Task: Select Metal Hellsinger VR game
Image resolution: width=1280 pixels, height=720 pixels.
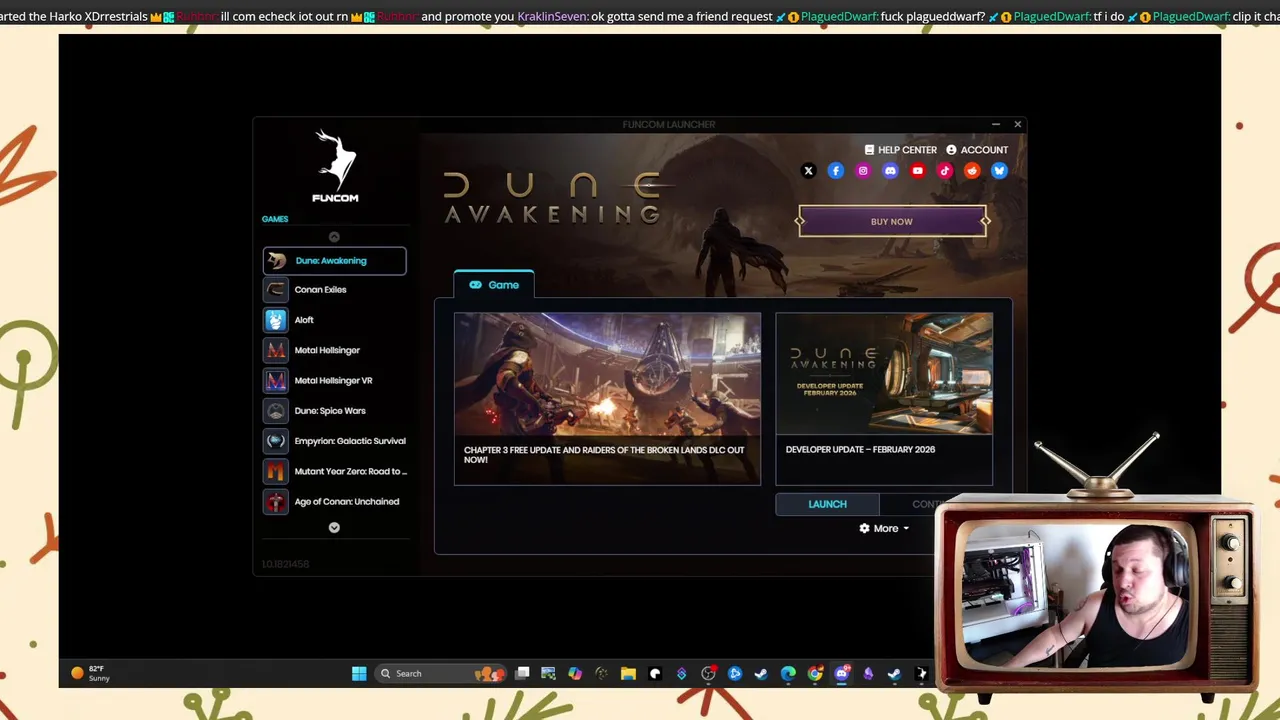Action: [334, 380]
